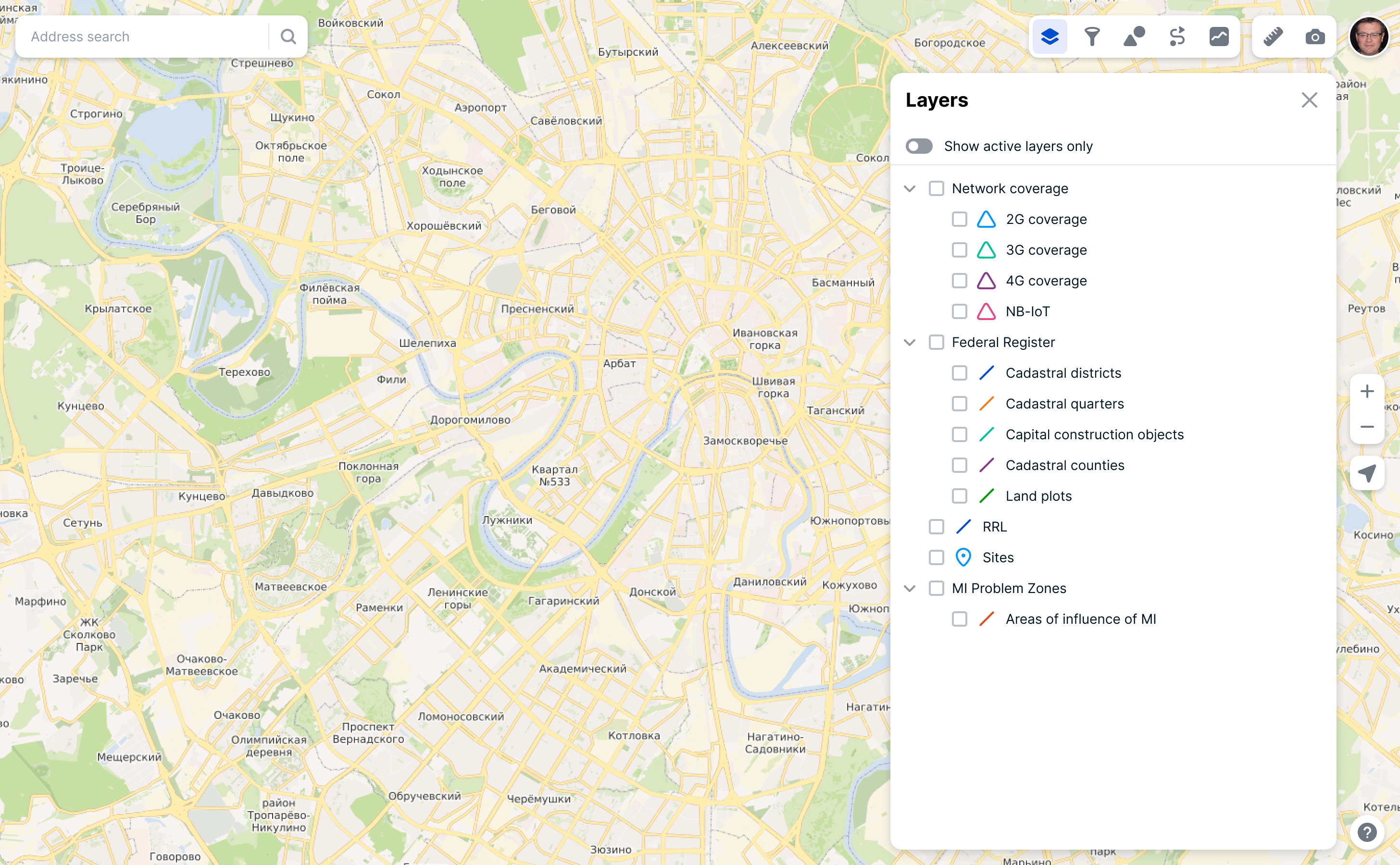This screenshot has width=1400, height=865.
Task: Toggle Show active layers only switch
Action: coord(919,147)
